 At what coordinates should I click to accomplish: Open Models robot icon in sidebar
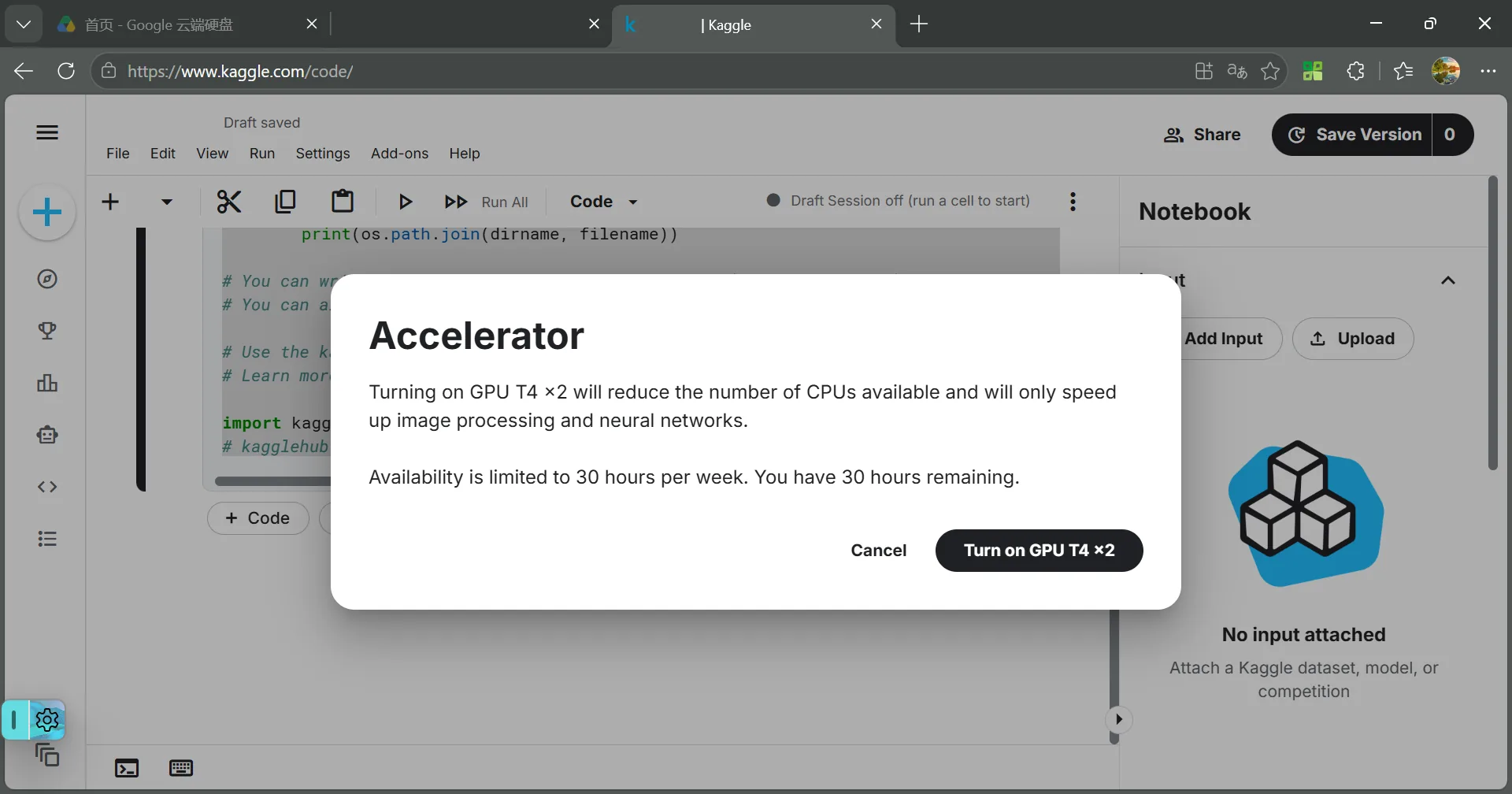(x=47, y=435)
